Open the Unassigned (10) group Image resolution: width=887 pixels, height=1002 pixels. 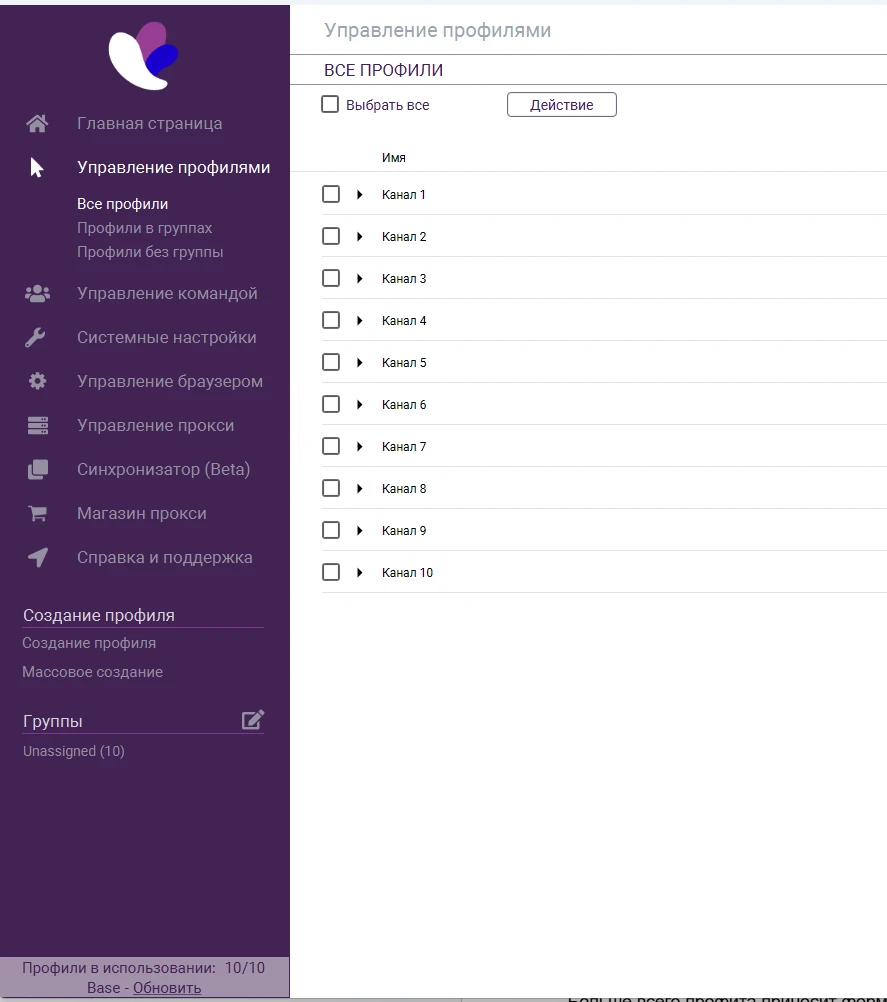pyautogui.click(x=73, y=752)
